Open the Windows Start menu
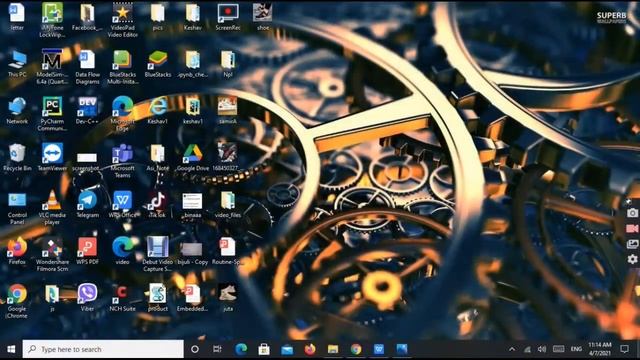The width and height of the screenshot is (640, 360). (x=11, y=349)
